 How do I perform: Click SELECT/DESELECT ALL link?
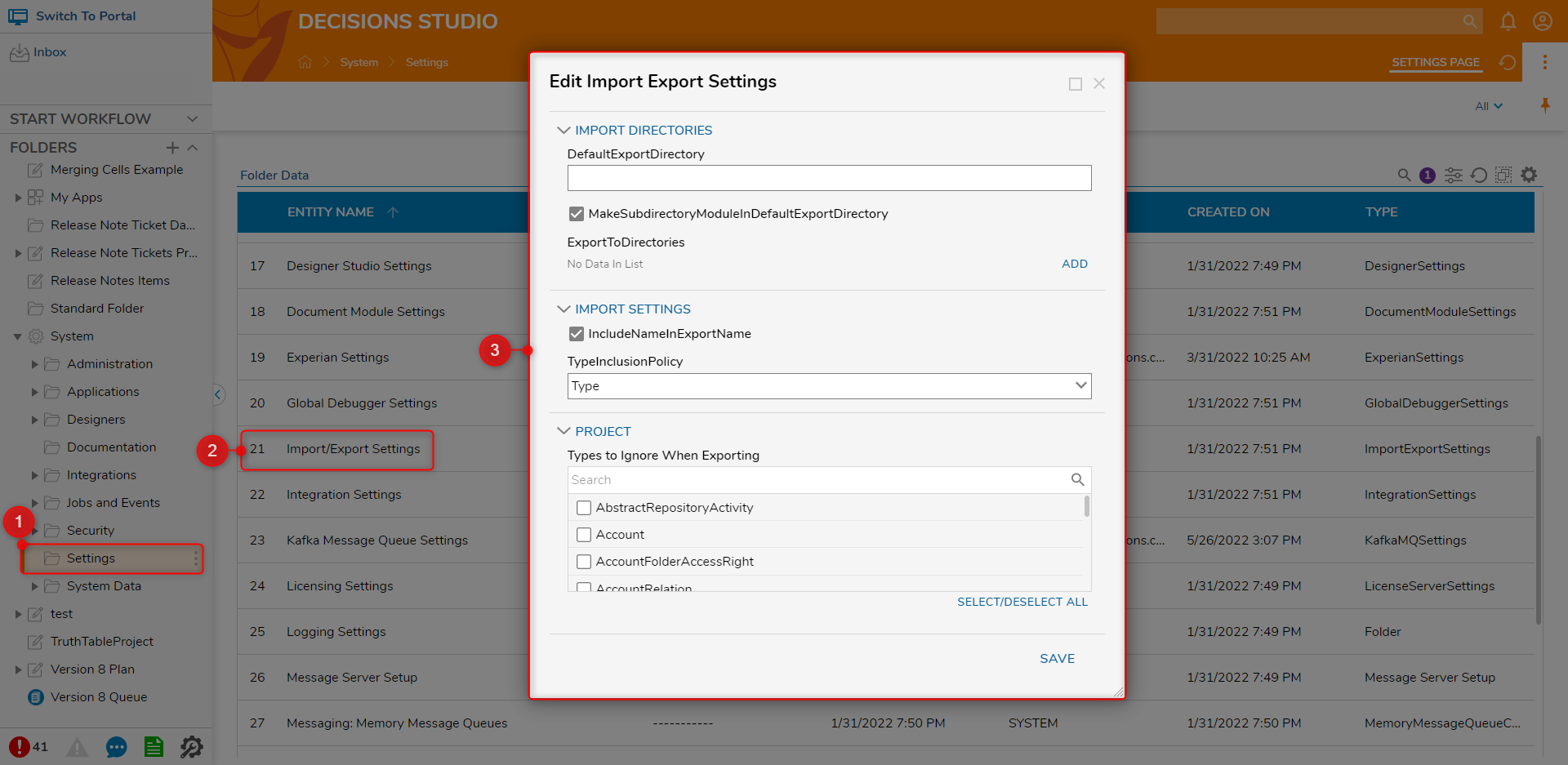click(x=1022, y=602)
